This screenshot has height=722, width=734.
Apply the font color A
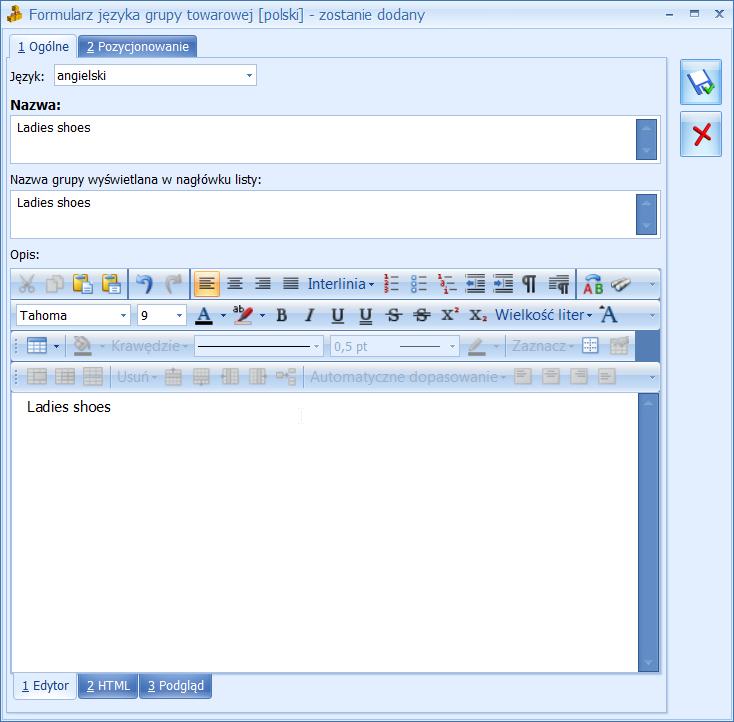[204, 315]
